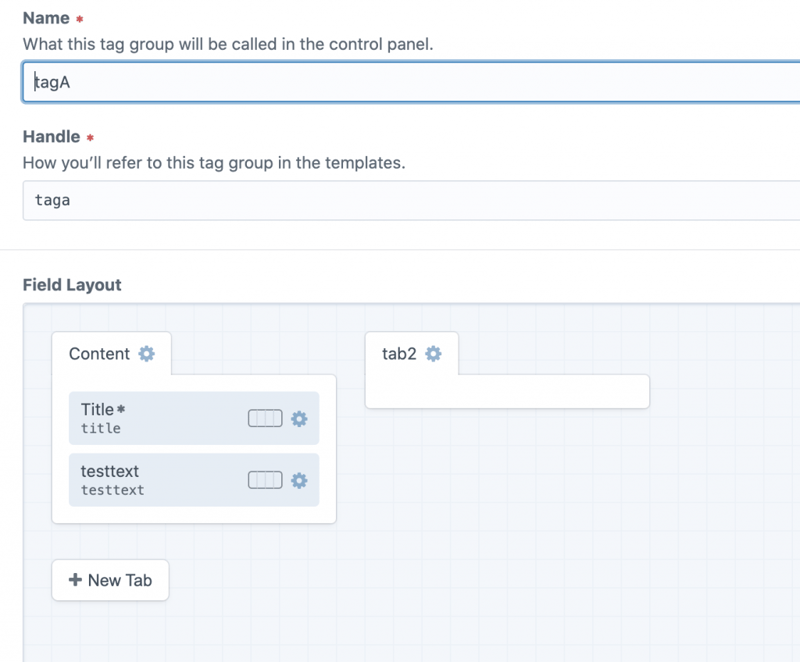This screenshot has width=800, height=662.
Task: Select the tab2 tab label
Action: click(x=399, y=354)
